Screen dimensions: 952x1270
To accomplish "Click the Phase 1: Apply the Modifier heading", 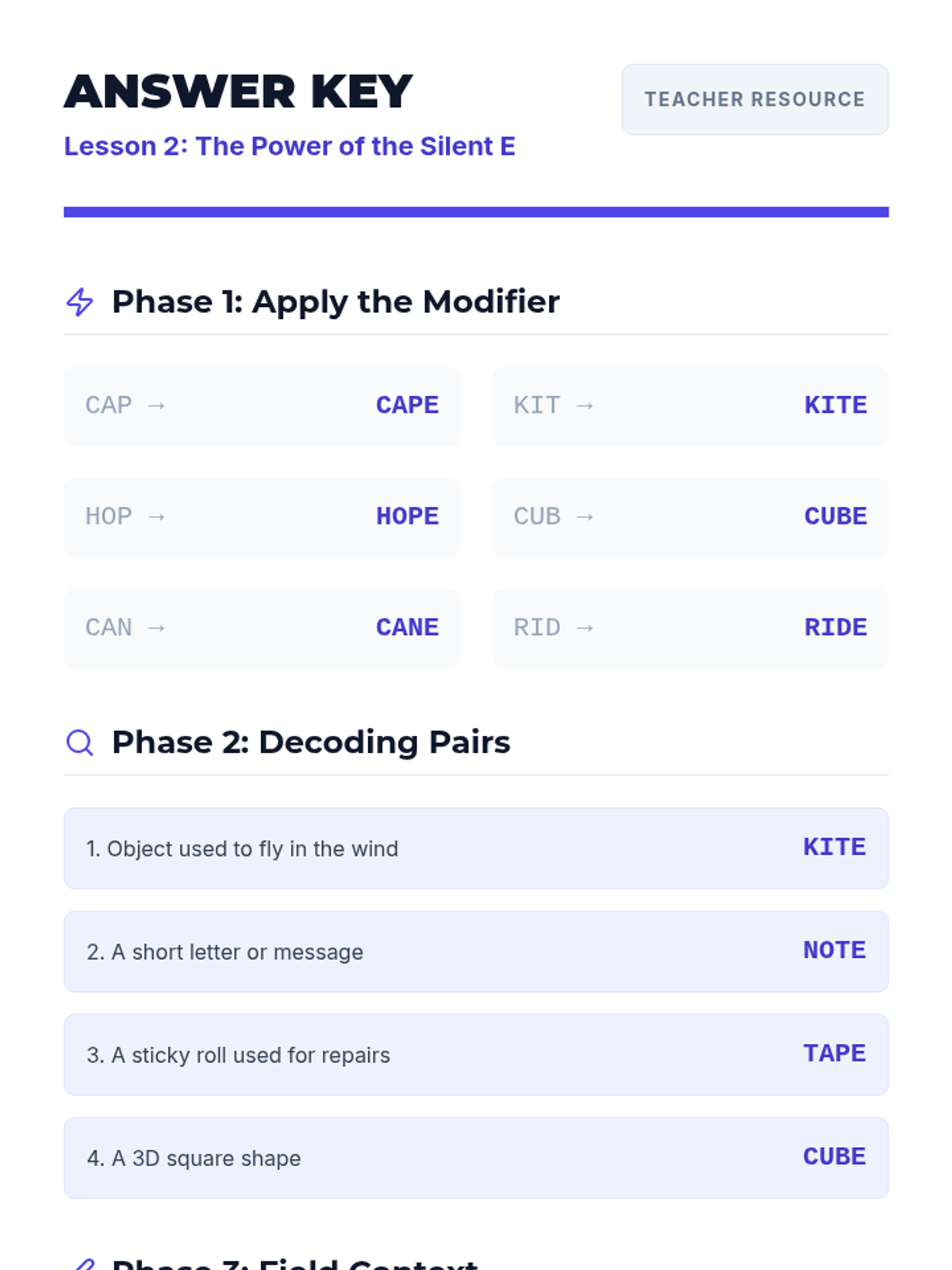I will click(x=336, y=302).
